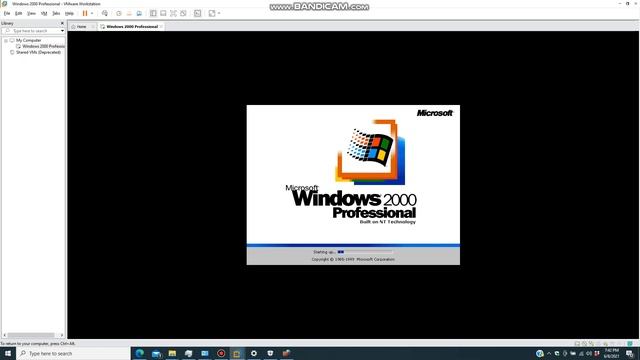Open the Action Center notifications icon
The image size is (640, 360).
629,353
